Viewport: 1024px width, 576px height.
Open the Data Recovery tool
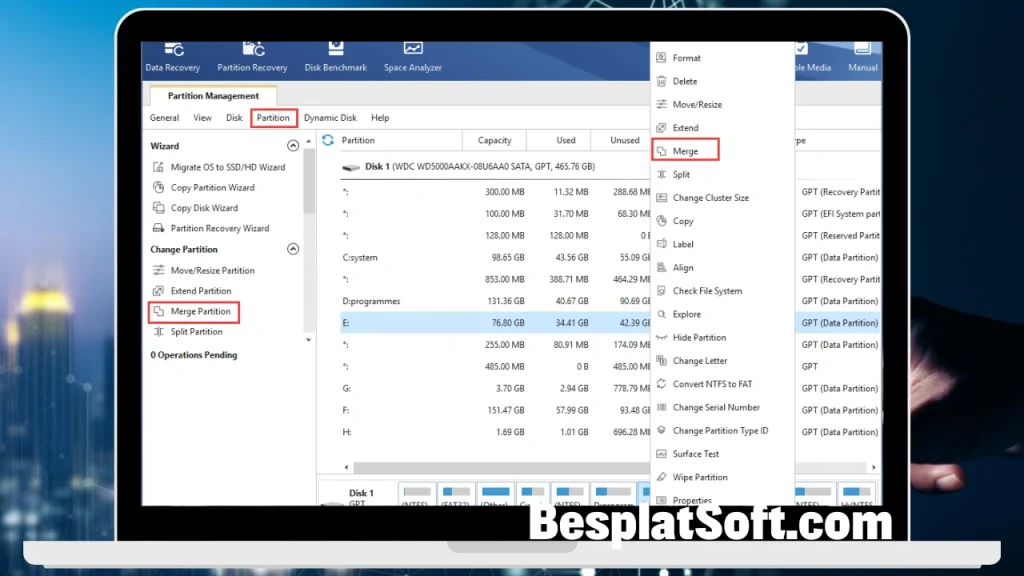click(x=172, y=58)
